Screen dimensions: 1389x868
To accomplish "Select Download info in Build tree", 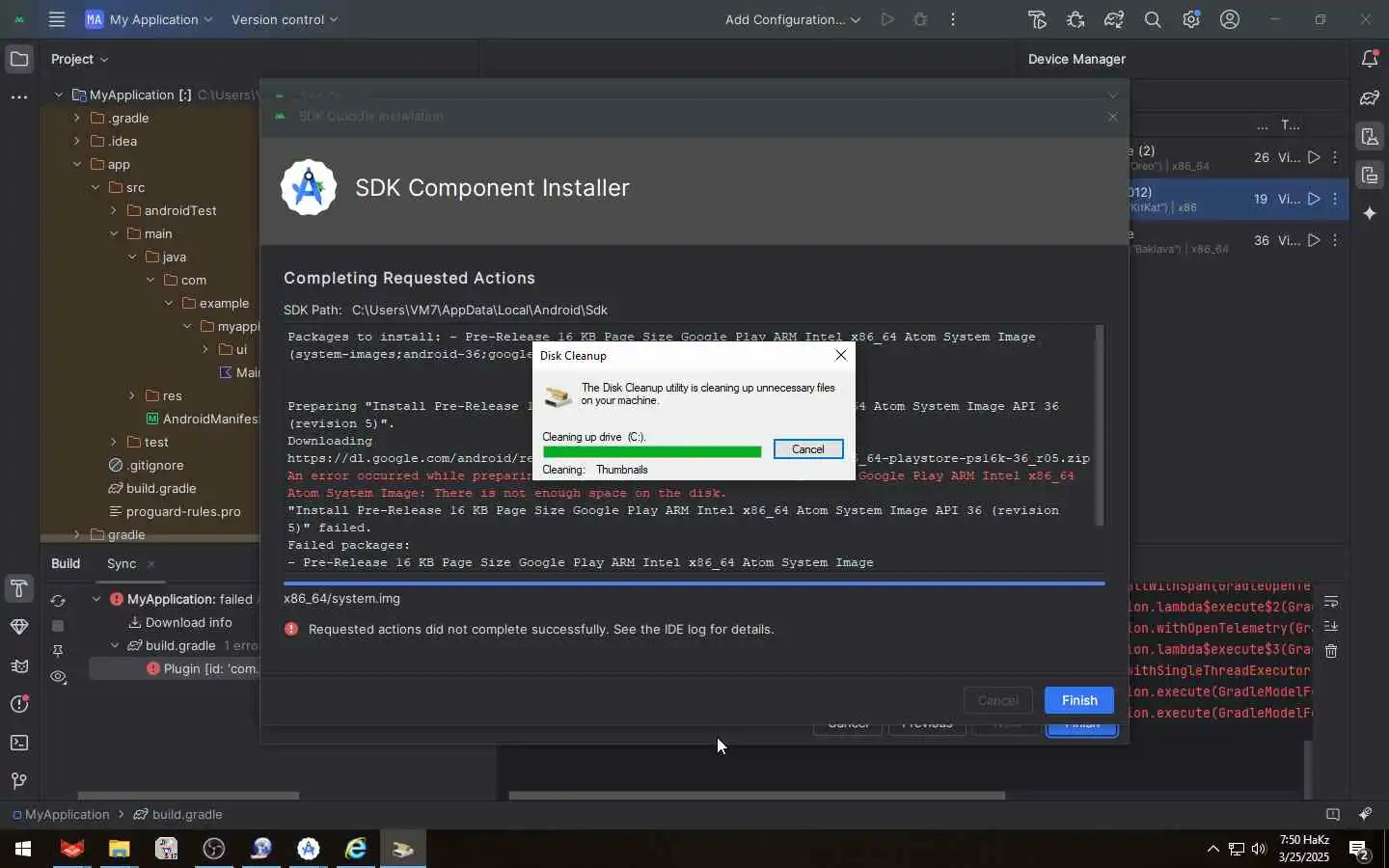I will tap(188, 622).
